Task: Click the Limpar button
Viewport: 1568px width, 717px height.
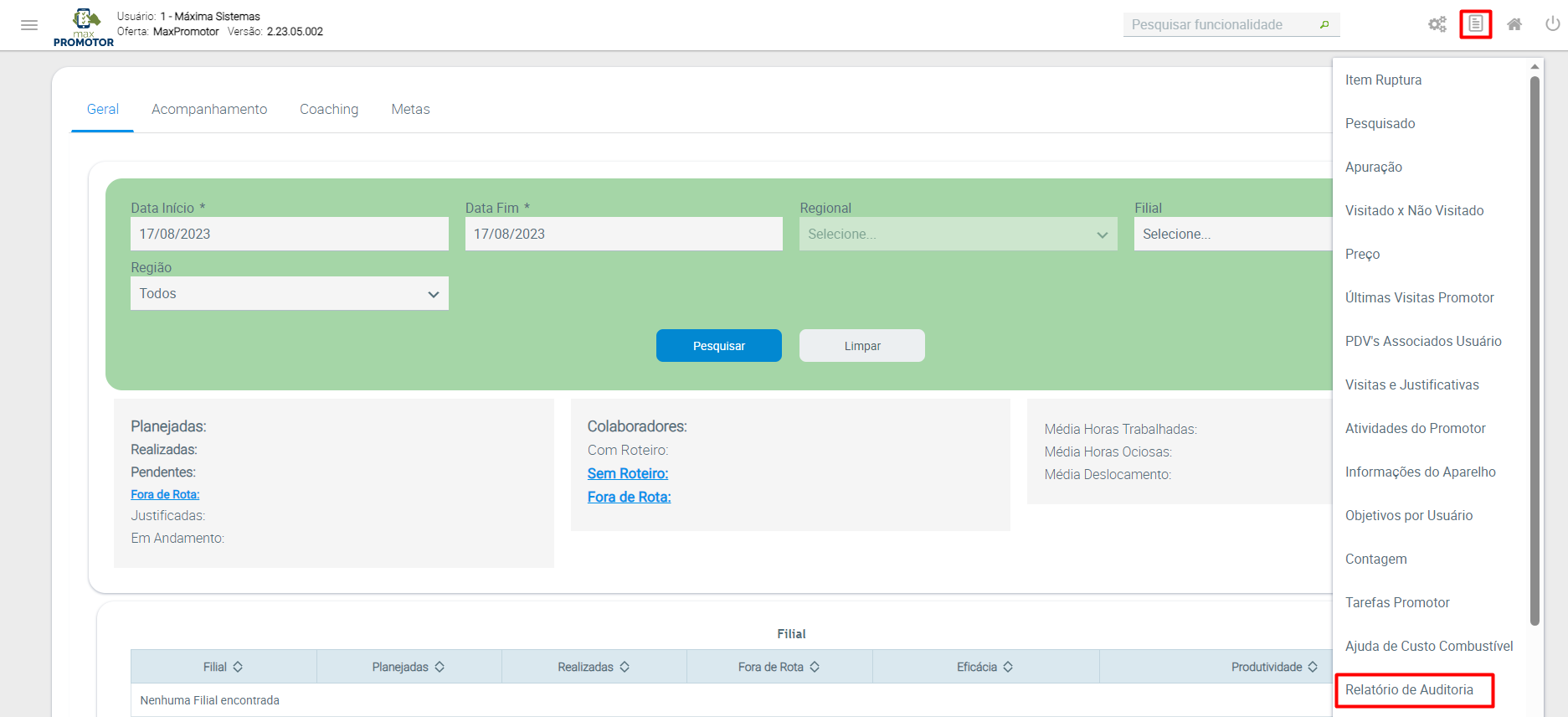Action: click(x=861, y=346)
